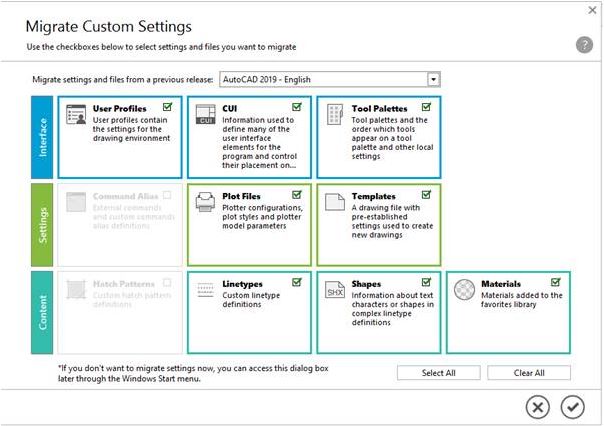Click the Materials title text

coord(501,284)
